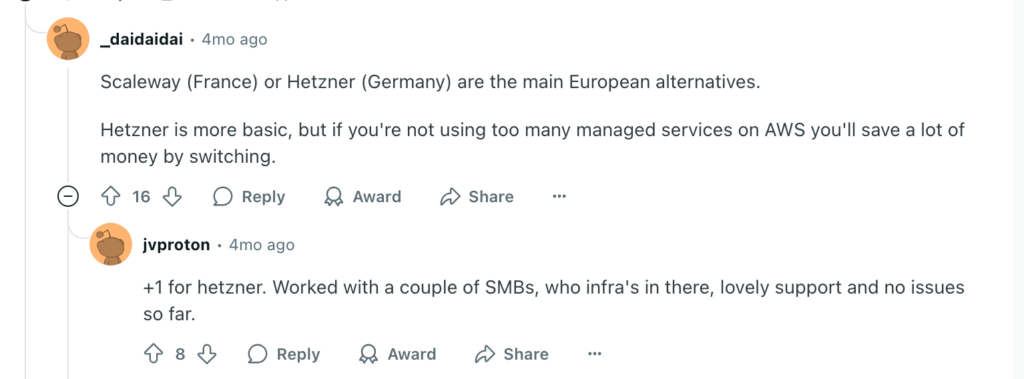
Task: Click Share arrow icon on jvproton's comment
Action: 485,354
